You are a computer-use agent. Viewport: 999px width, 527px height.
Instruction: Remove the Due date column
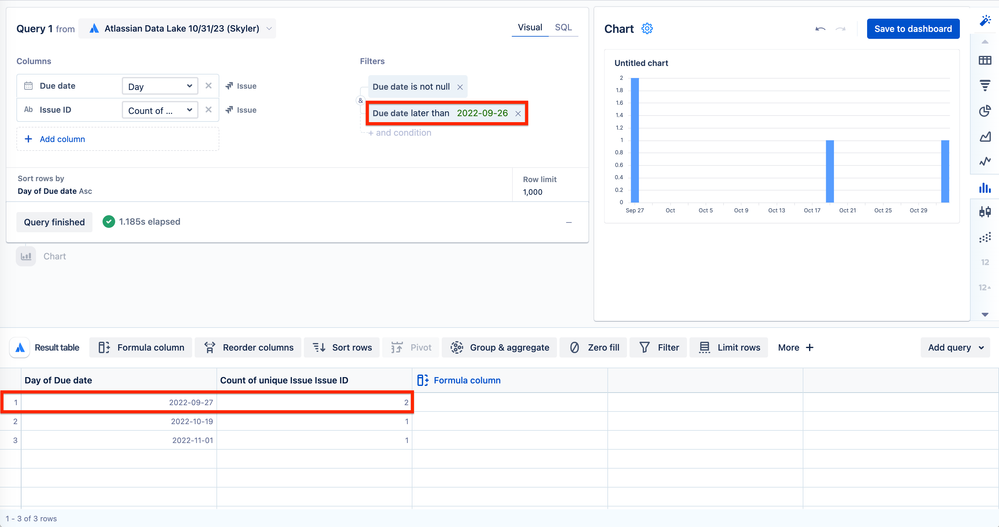(208, 85)
